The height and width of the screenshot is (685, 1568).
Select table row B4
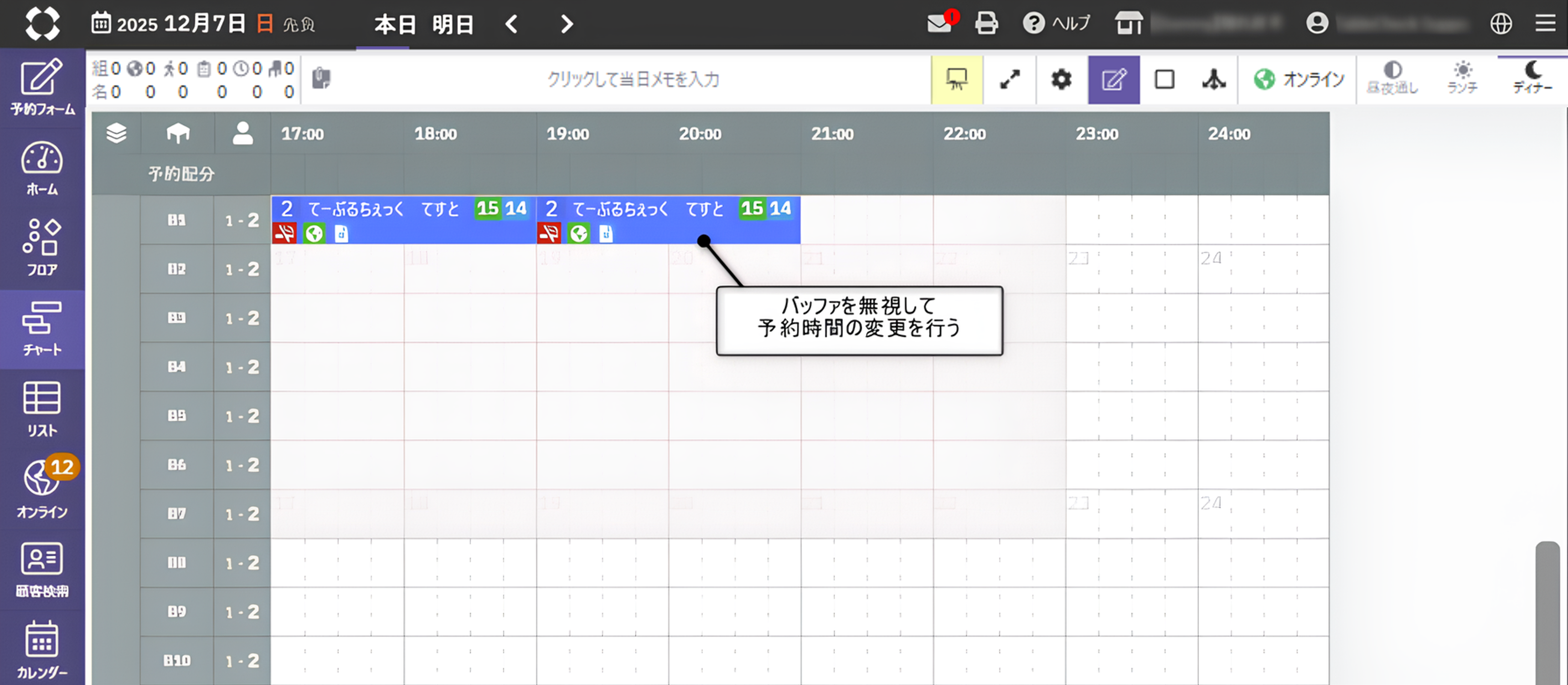point(176,367)
